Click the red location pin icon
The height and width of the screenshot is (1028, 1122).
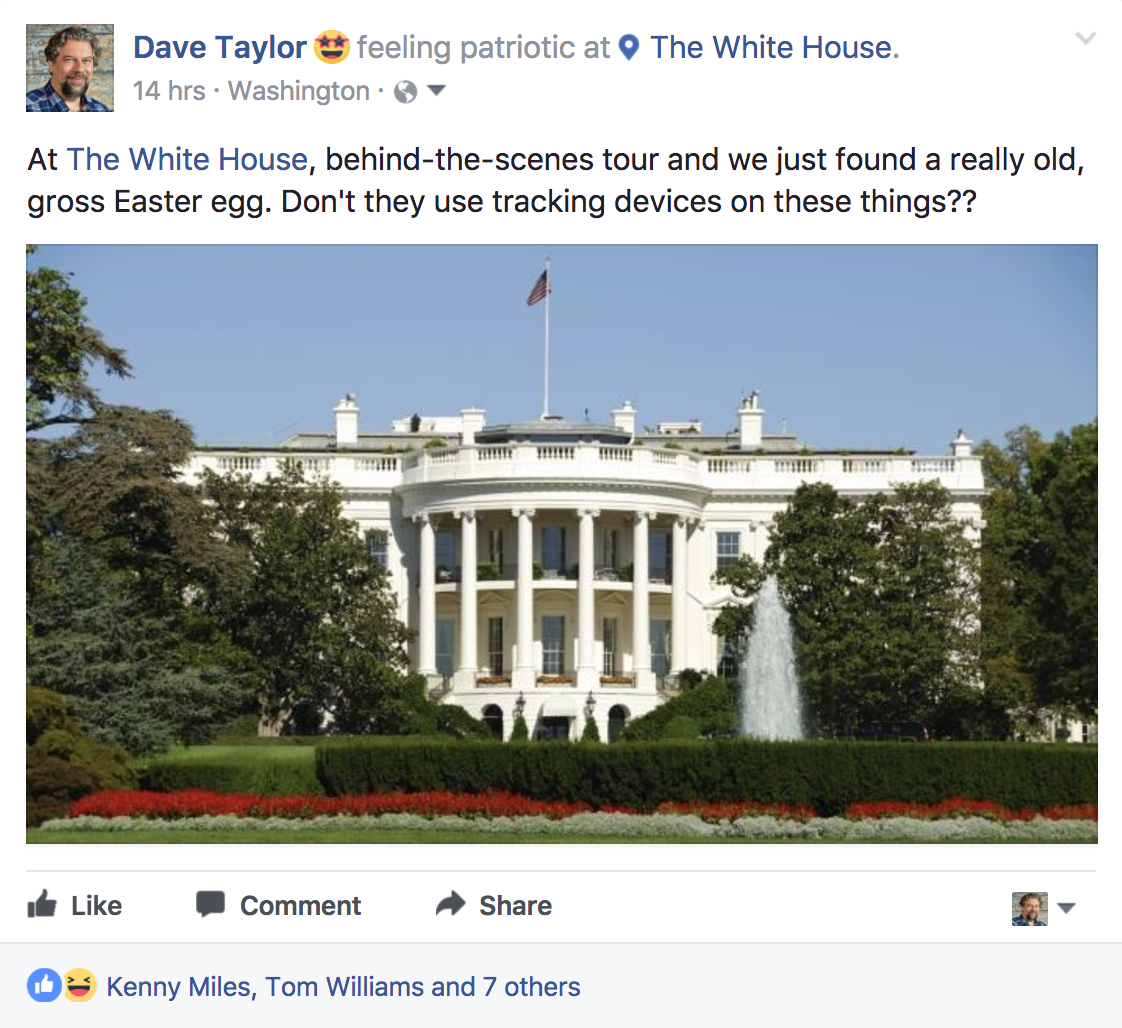pyautogui.click(x=629, y=47)
